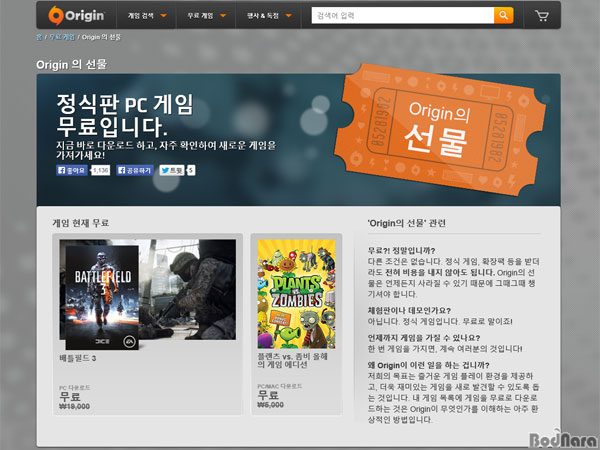
Task: Open the Battlefield 3 box art
Action: (102, 297)
